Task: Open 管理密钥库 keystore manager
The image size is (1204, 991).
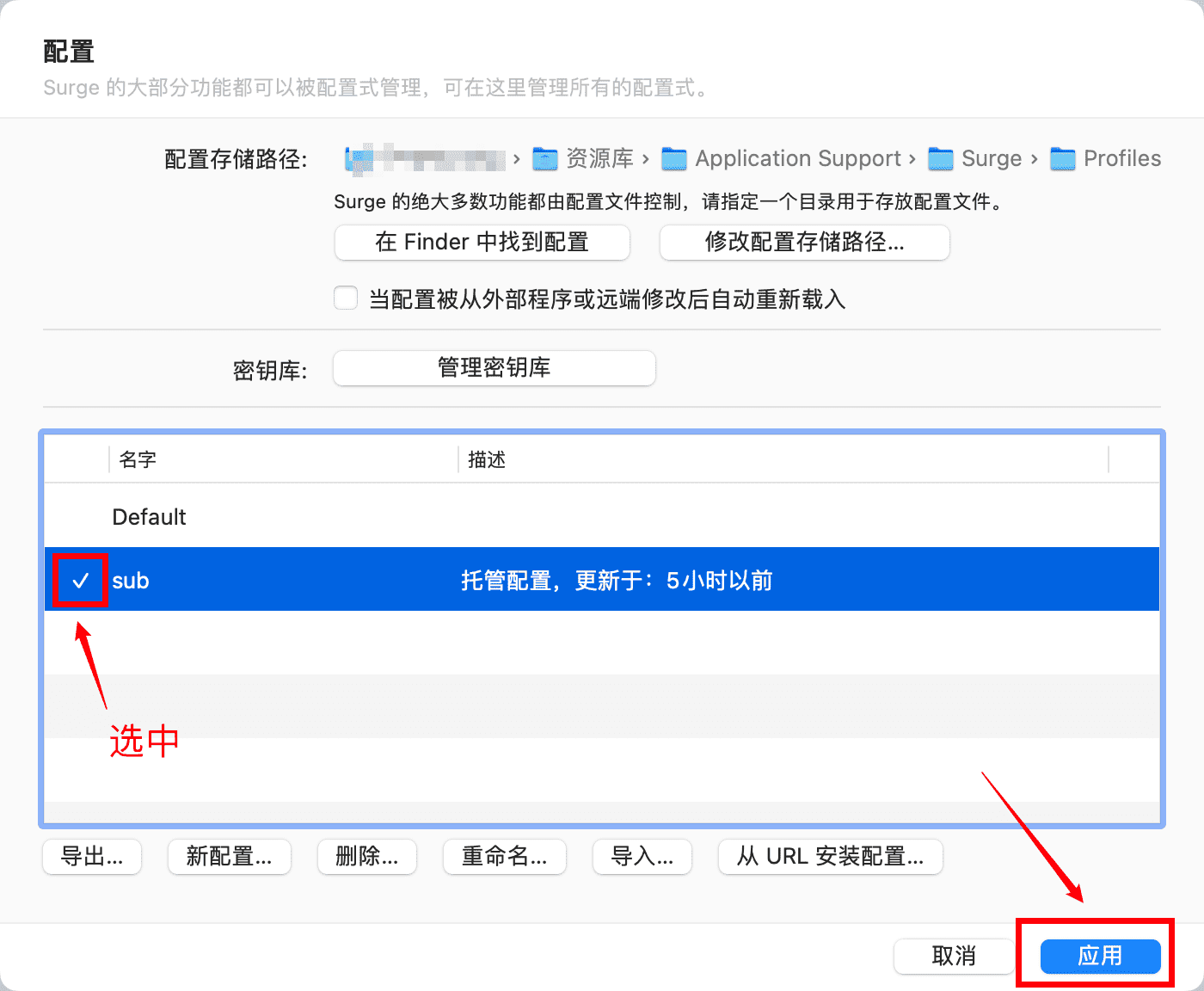Action: click(494, 368)
